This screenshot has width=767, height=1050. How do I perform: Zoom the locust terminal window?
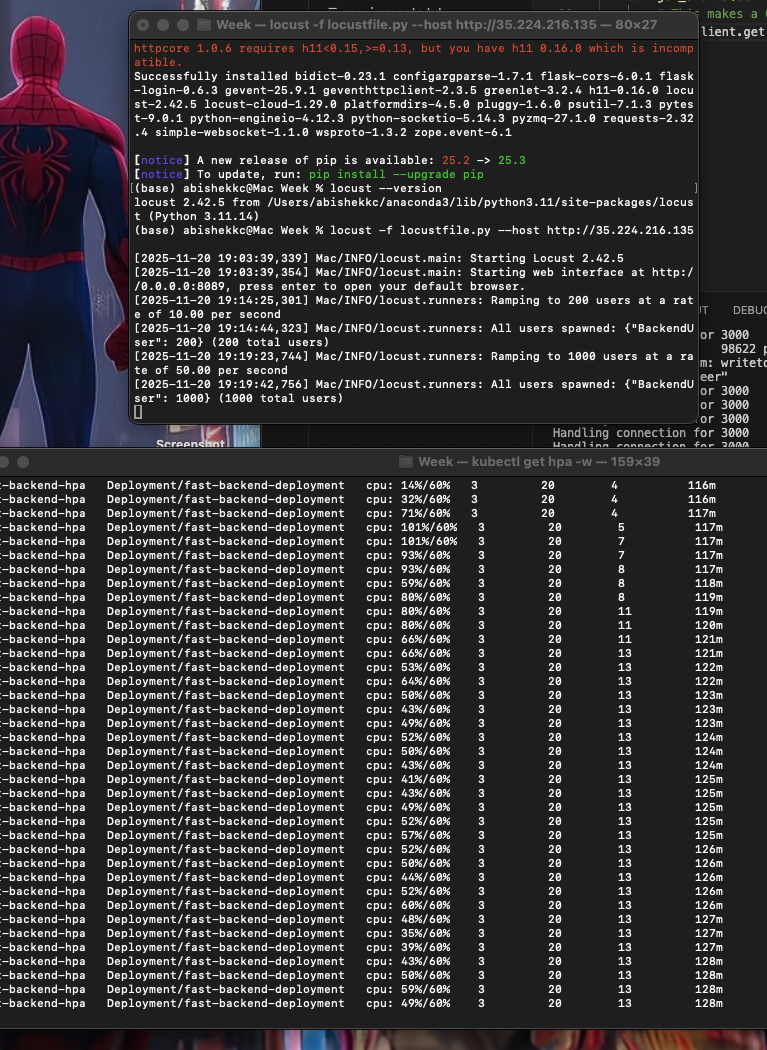pyautogui.click(x=183, y=25)
